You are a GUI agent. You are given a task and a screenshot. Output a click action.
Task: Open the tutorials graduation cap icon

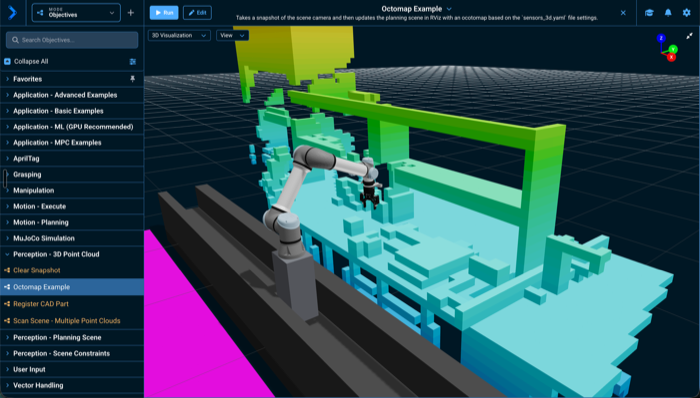point(649,12)
